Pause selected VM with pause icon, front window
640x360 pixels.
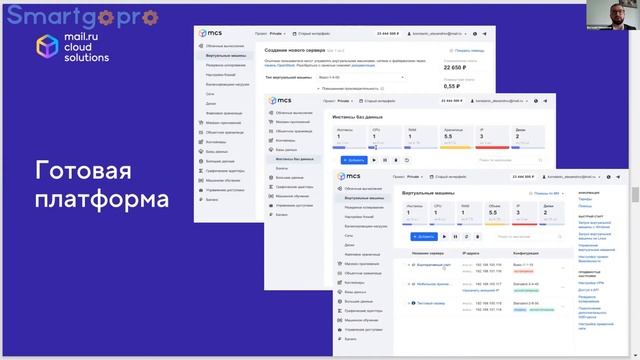point(456,237)
